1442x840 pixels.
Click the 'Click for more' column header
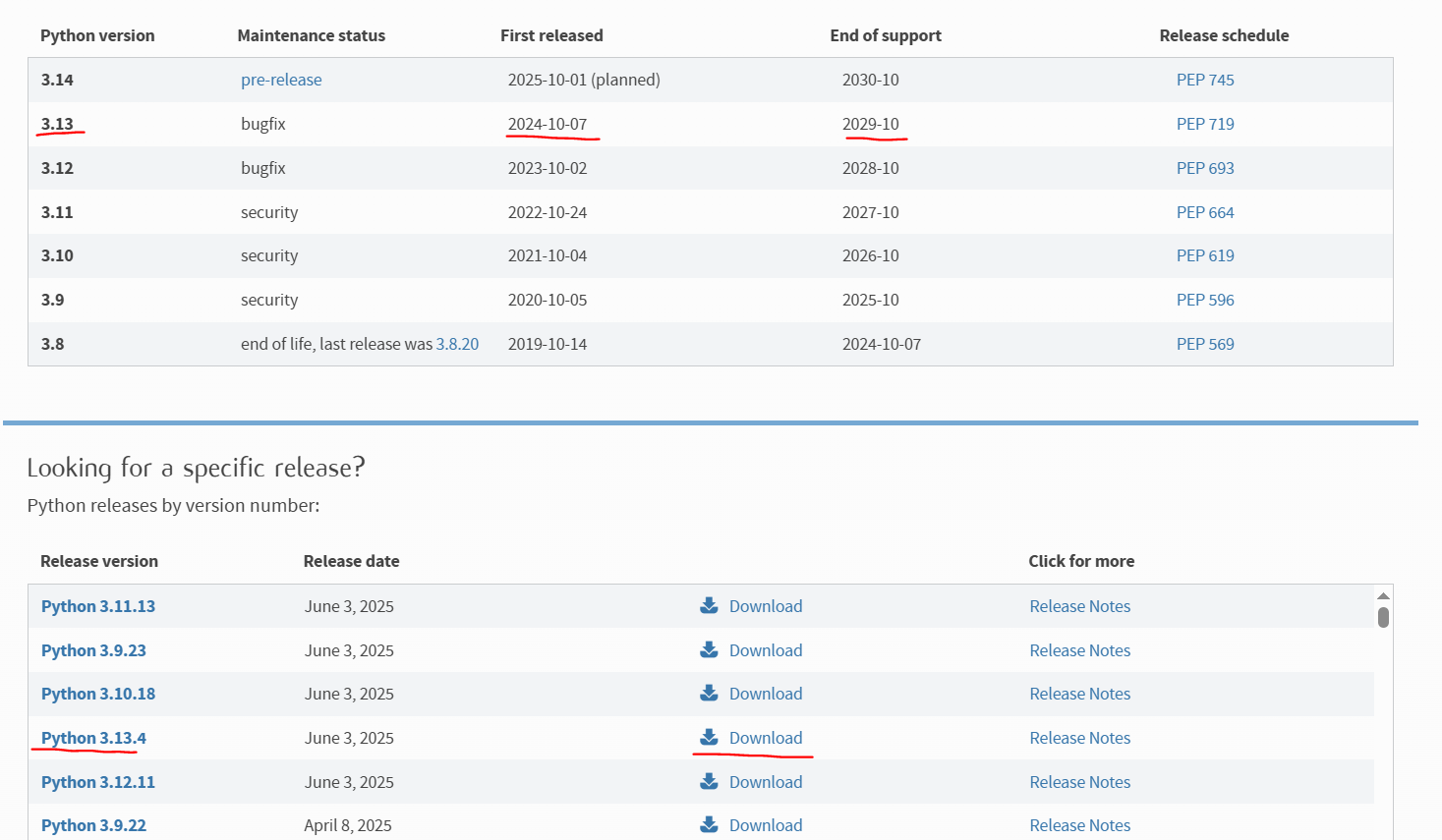coord(1081,561)
